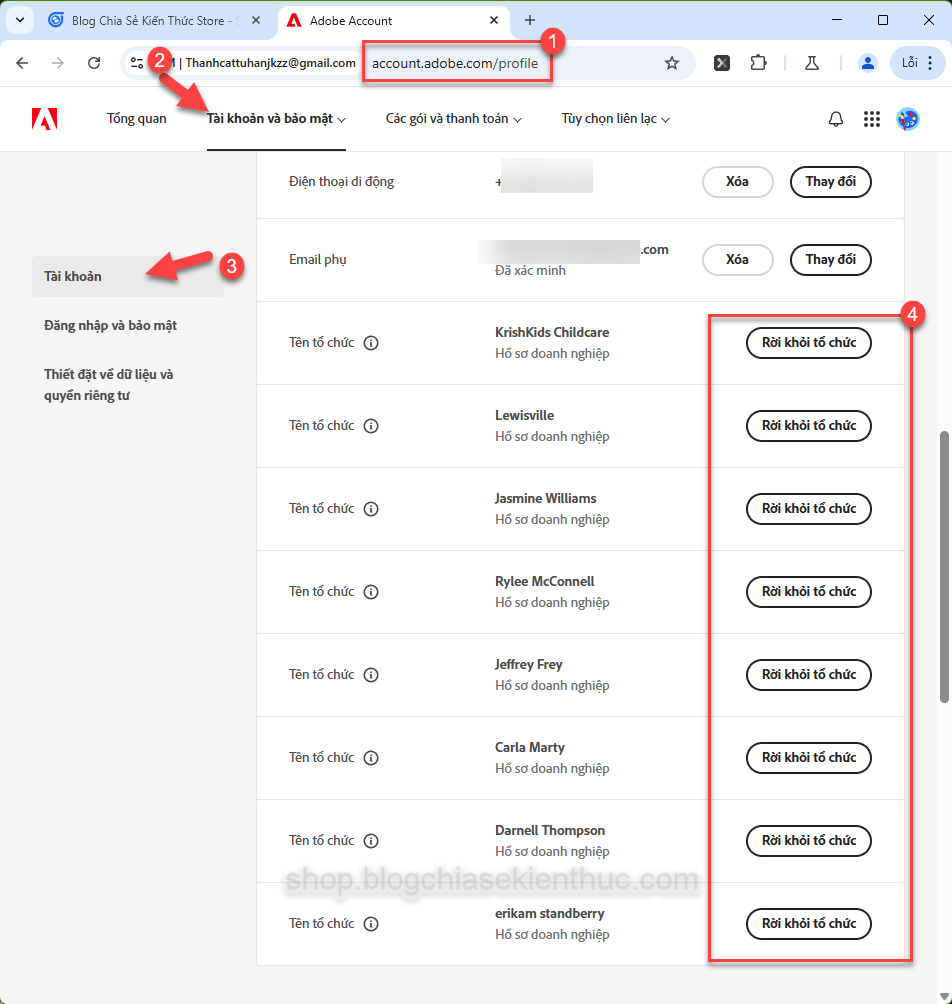Image resolution: width=952 pixels, height=1004 pixels.
Task: Open the notifications bell
Action: pos(835,119)
